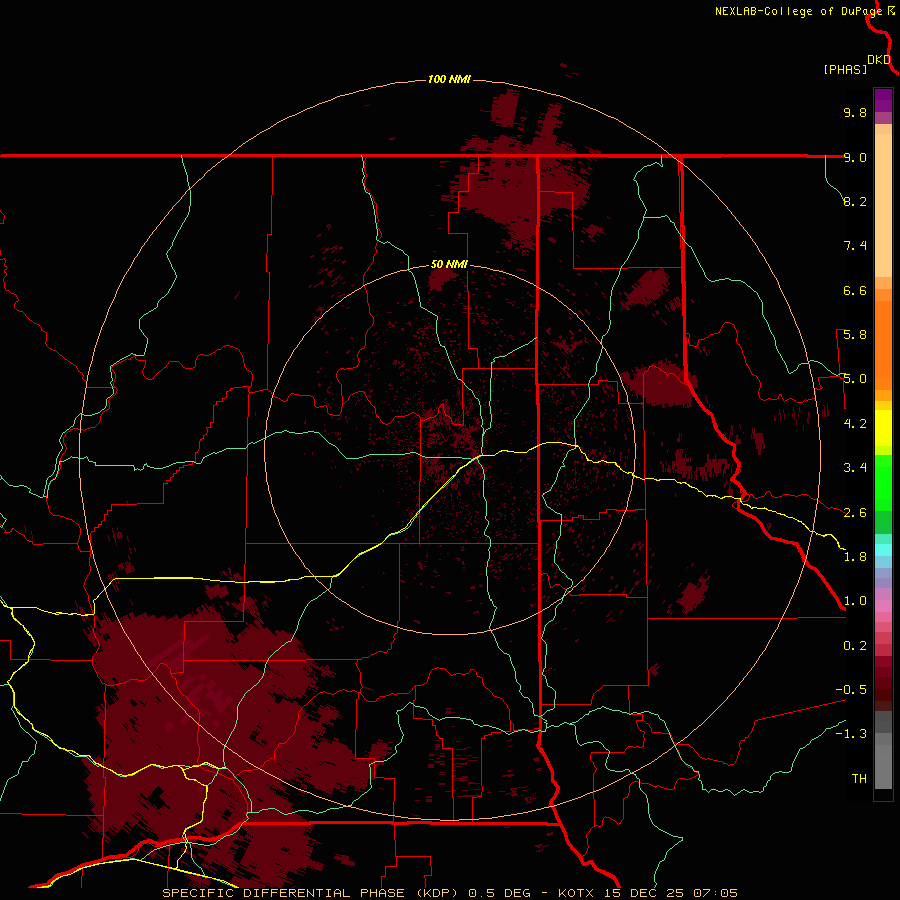Click the 9.0 legend value
Screen dimensions: 900x900
[855, 157]
